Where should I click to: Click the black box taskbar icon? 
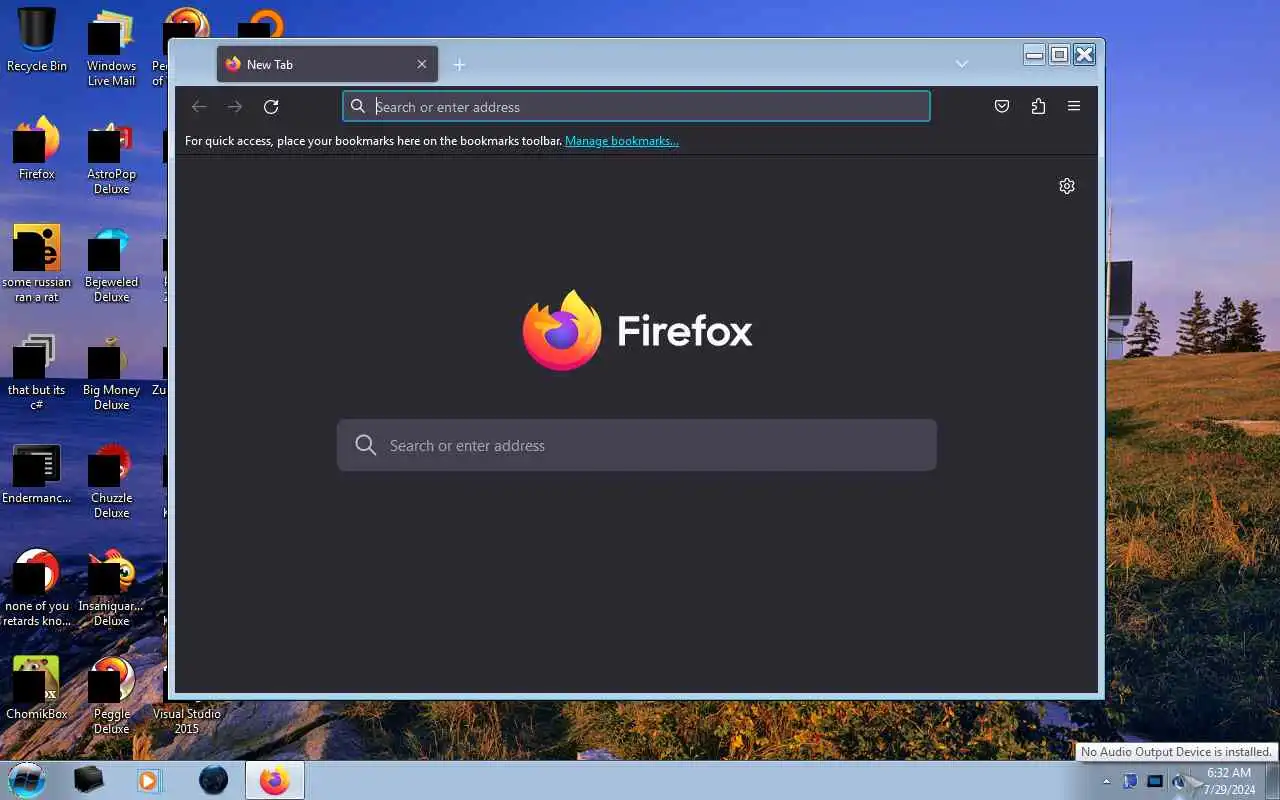(x=89, y=780)
